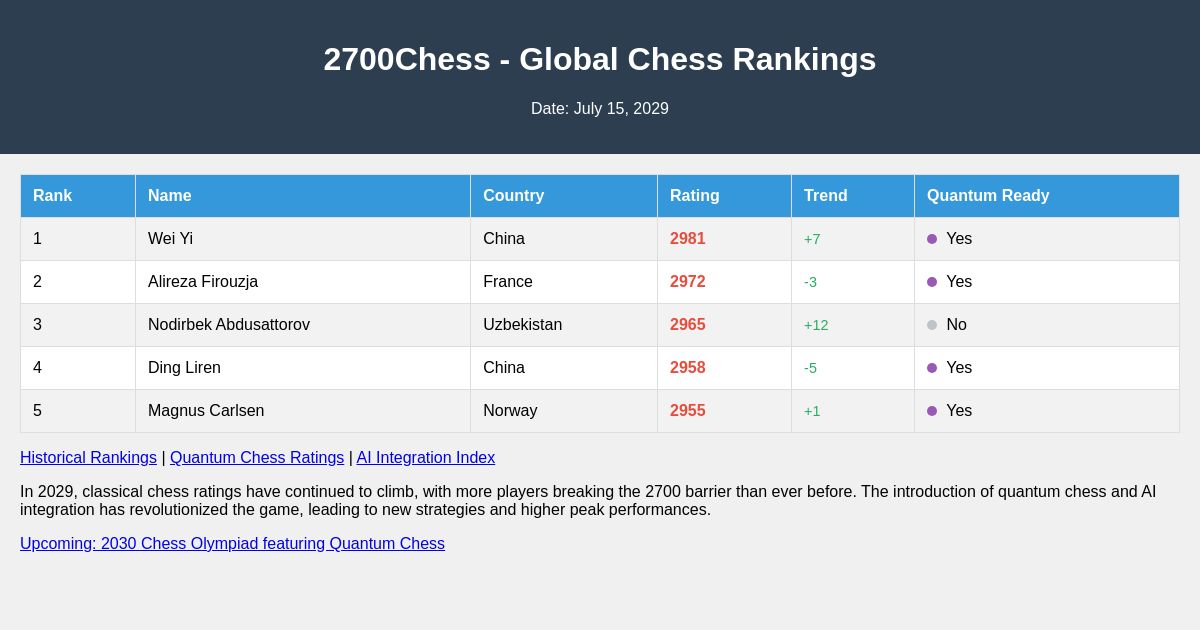Click the gray 'No' dot for Nodirbek Abdusattorov
This screenshot has height=630, width=1200.
(x=933, y=325)
